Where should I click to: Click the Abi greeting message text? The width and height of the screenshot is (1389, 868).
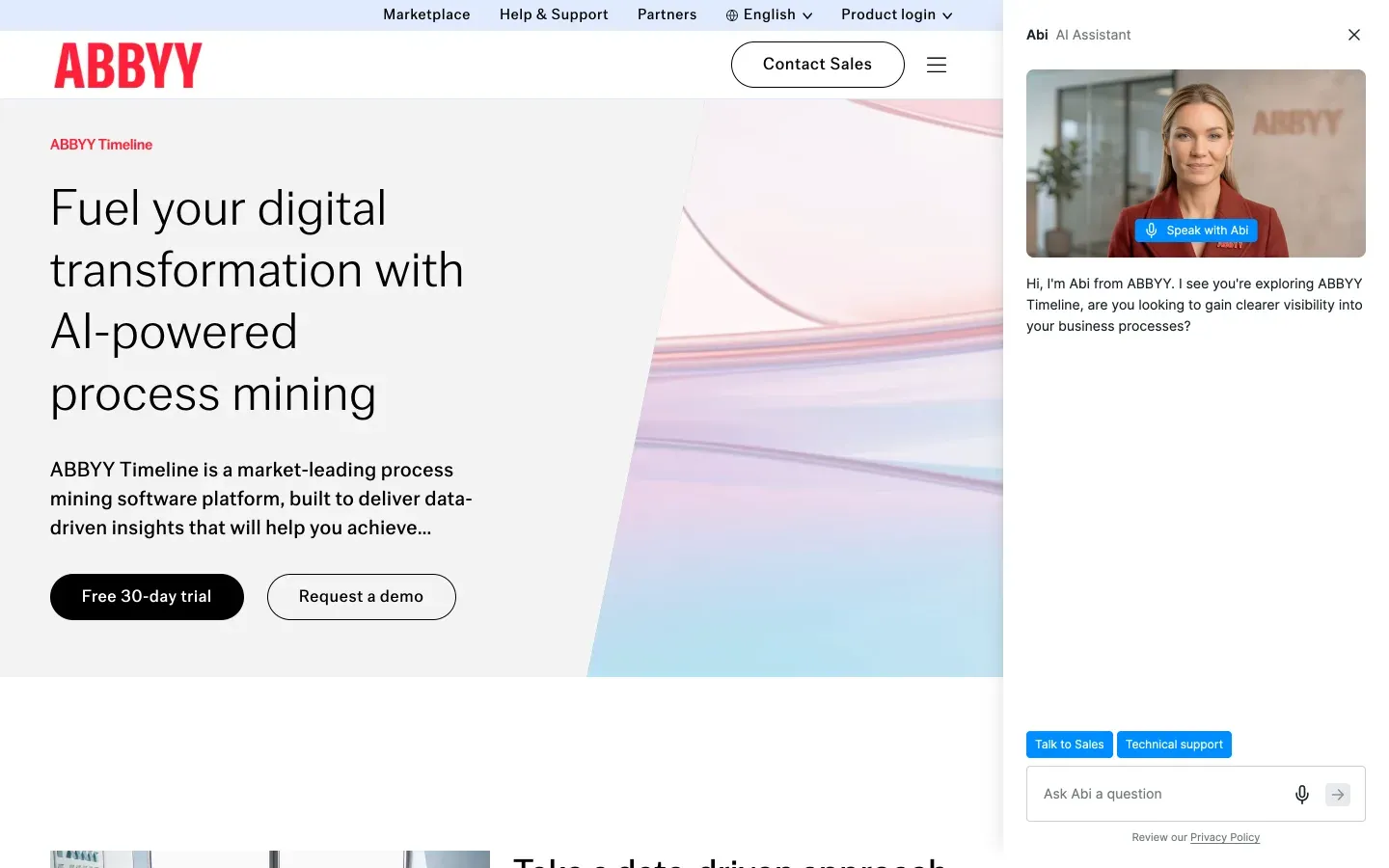click(1194, 305)
